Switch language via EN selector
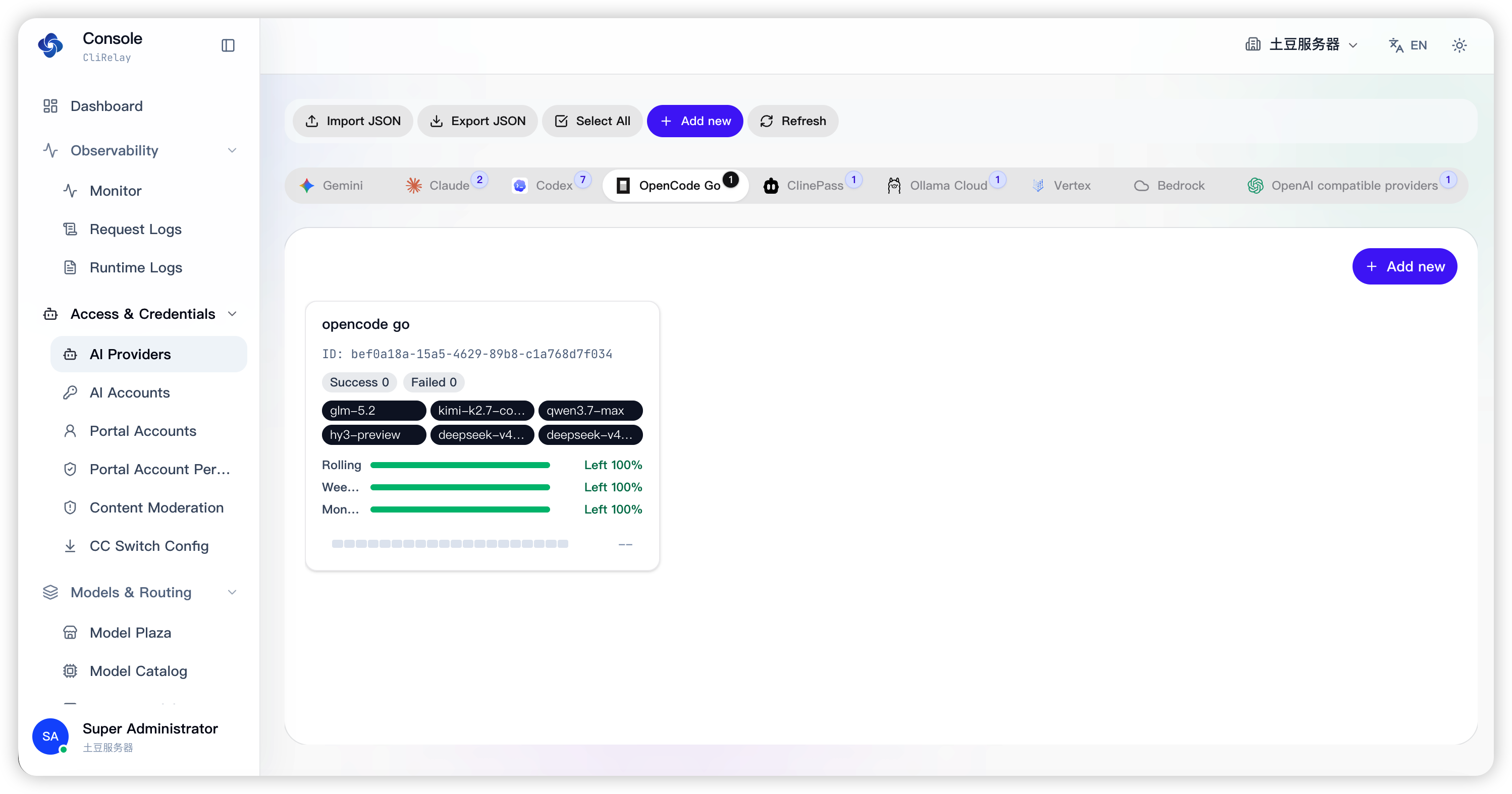Screen dimensions: 1512x794 click(1408, 45)
